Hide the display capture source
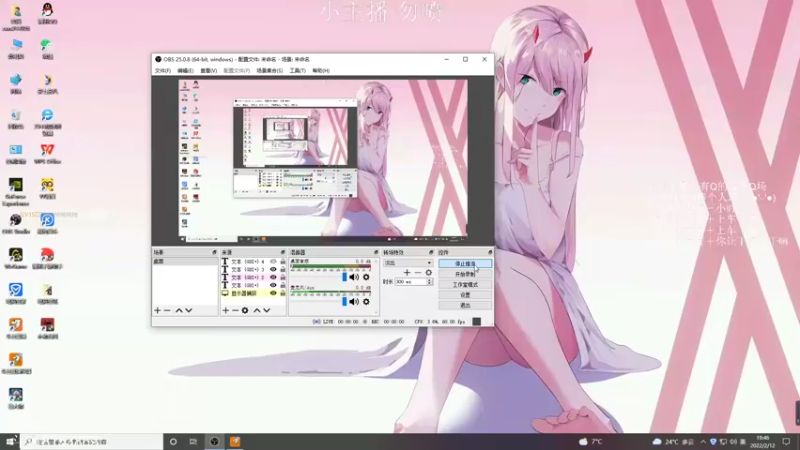The image size is (800, 450). [x=273, y=293]
